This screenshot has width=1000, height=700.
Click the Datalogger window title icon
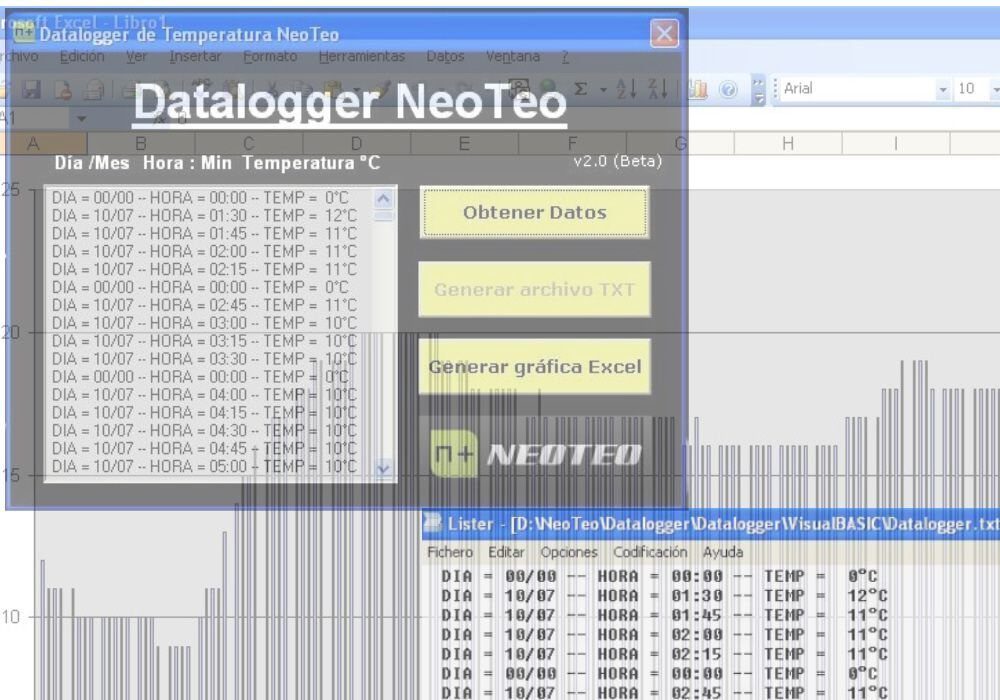[24, 29]
